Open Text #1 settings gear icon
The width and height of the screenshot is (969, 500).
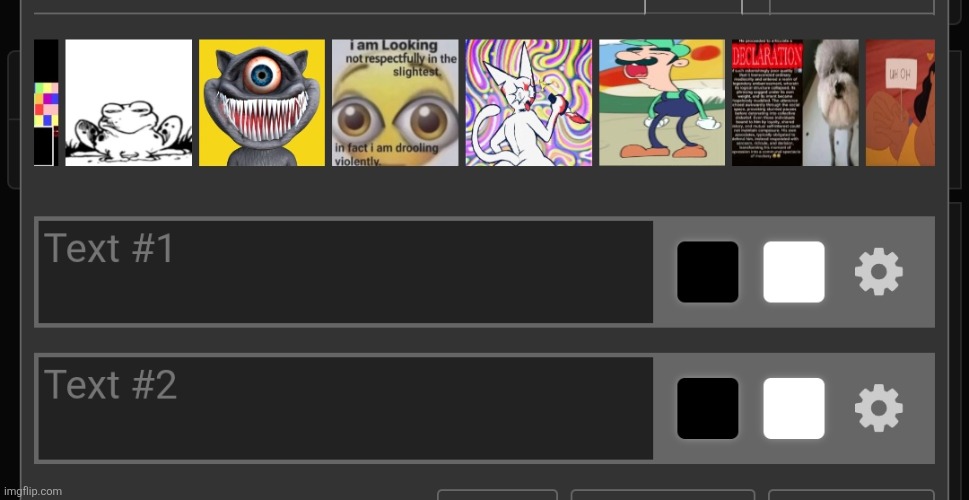tap(879, 272)
